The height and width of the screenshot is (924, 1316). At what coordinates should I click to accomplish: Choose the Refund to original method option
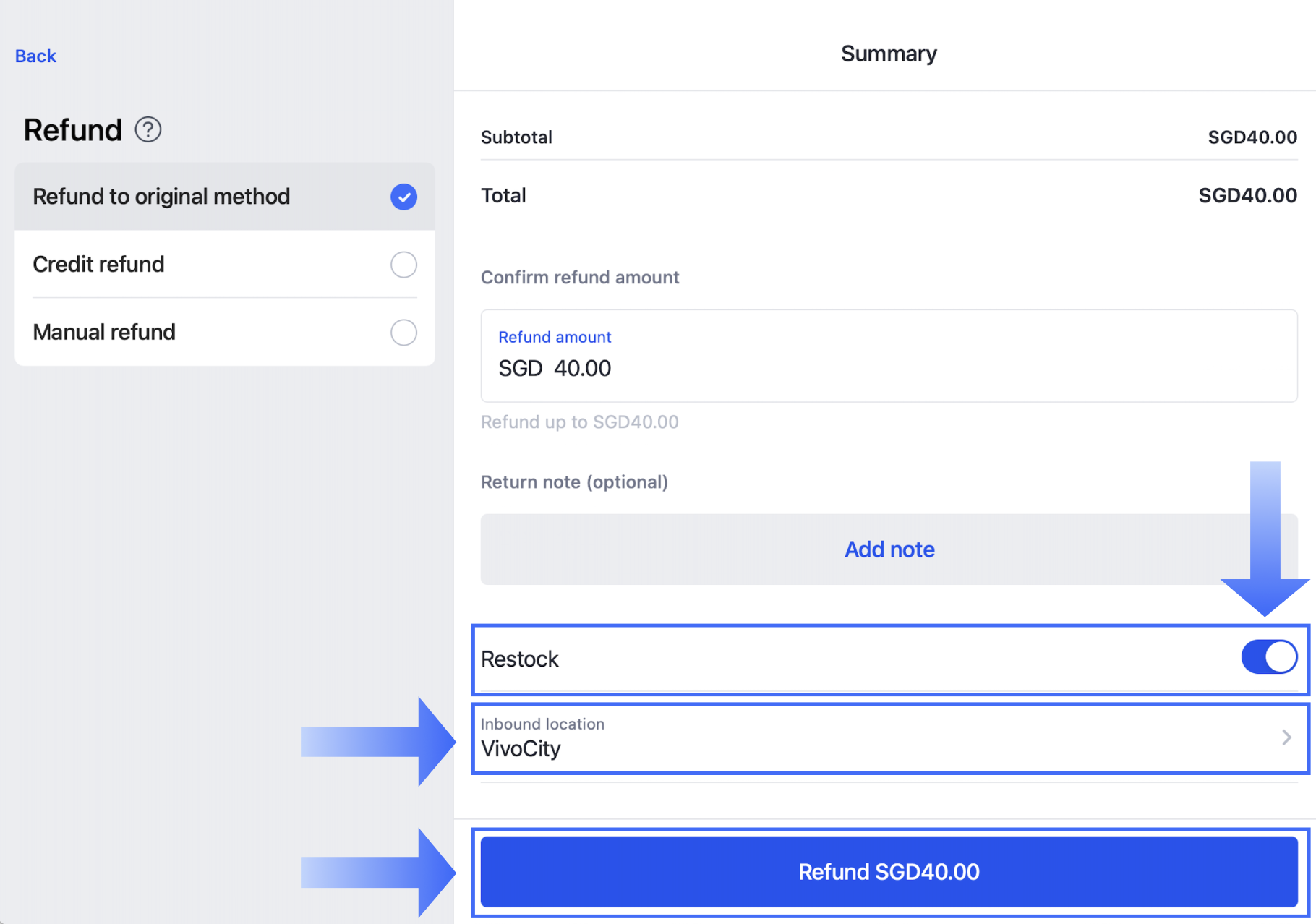pos(161,197)
